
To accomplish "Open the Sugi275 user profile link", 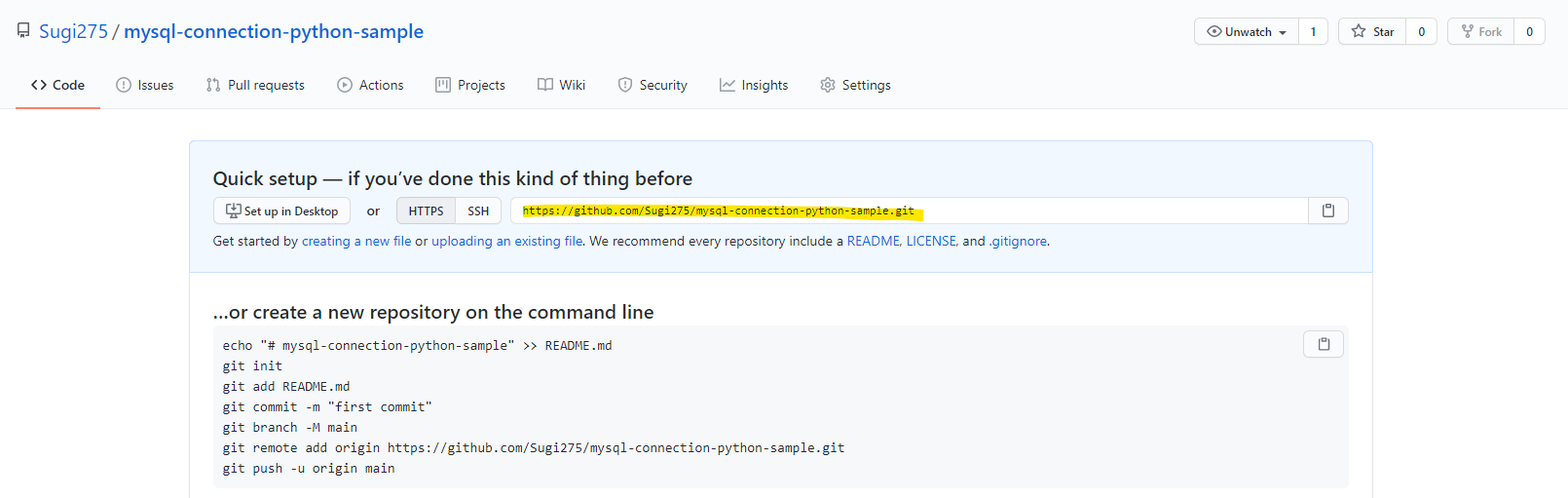I will click(73, 31).
